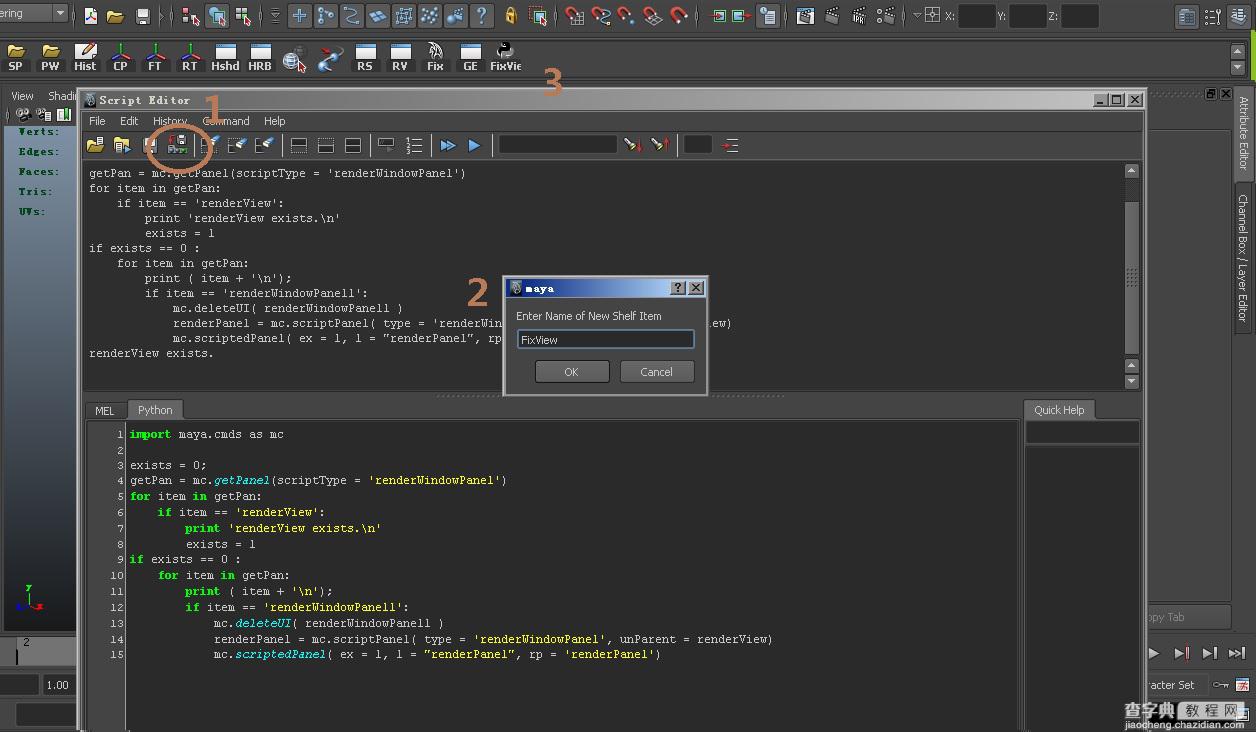Open the Help menu in Script Editor
The height and width of the screenshot is (732, 1256).
(x=274, y=121)
